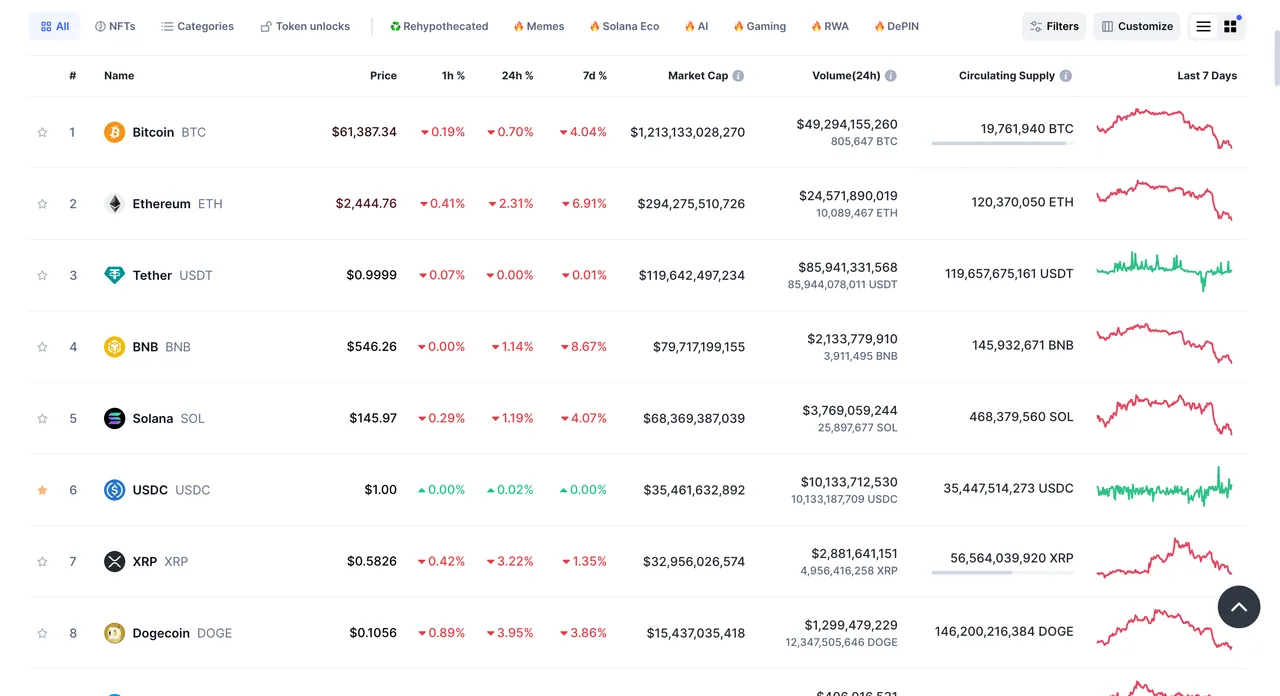Click the Ethereum coin logo
Viewport: 1280px width, 696px height.
[115, 204]
